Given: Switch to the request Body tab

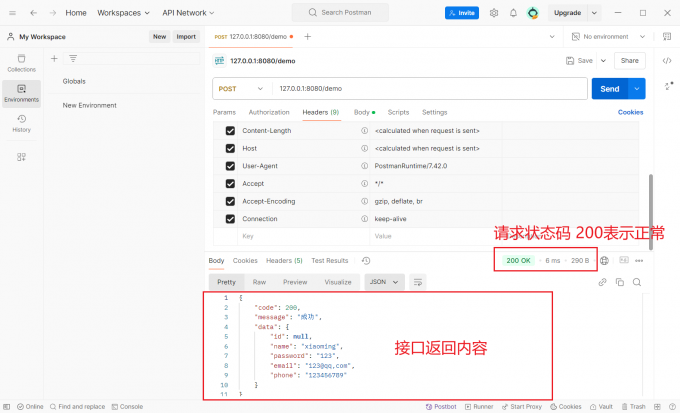Looking at the screenshot, I should click(364, 112).
